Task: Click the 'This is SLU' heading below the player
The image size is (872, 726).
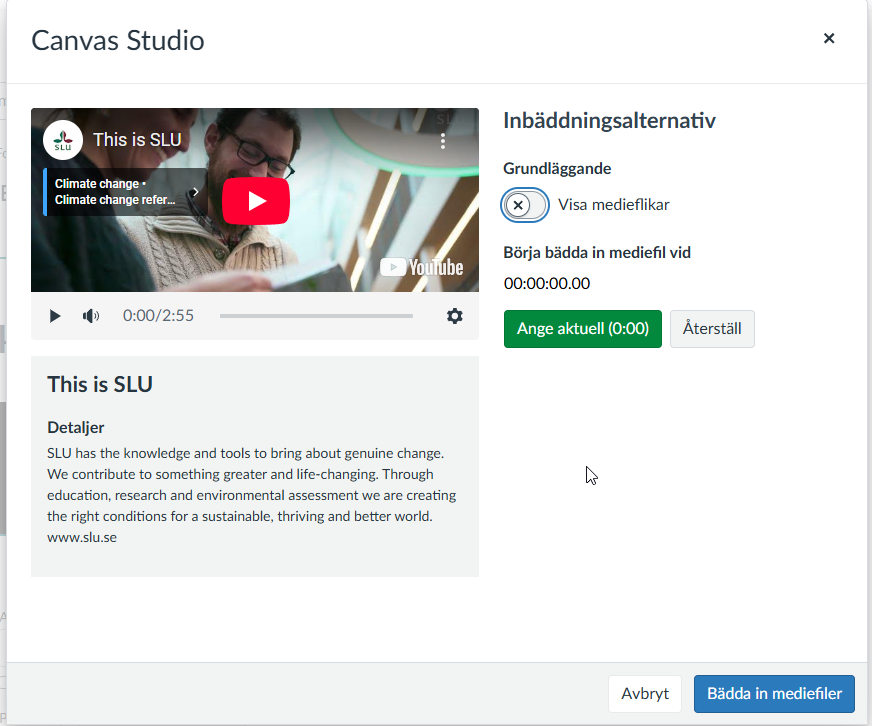Action: click(x=100, y=384)
